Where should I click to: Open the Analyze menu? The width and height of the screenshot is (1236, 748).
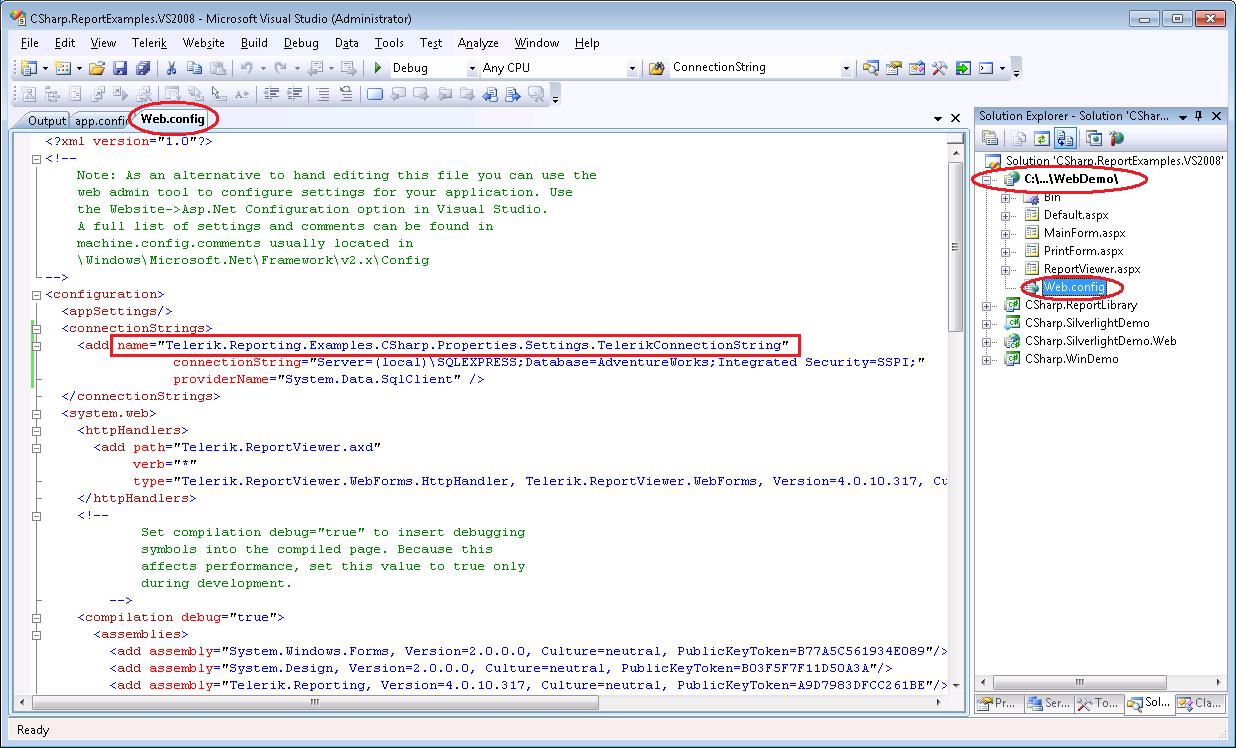click(x=478, y=43)
